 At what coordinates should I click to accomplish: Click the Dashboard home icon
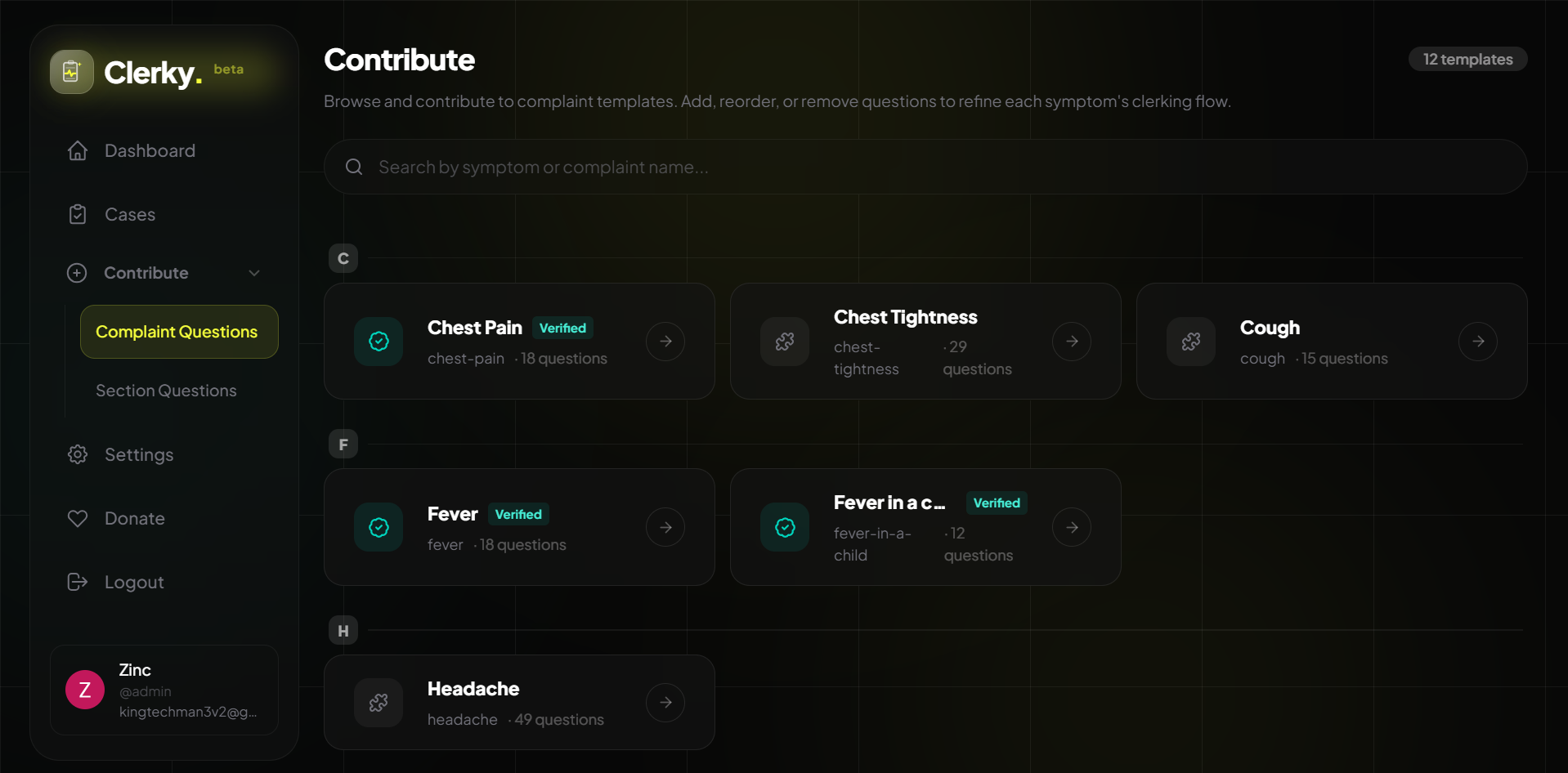(x=78, y=150)
